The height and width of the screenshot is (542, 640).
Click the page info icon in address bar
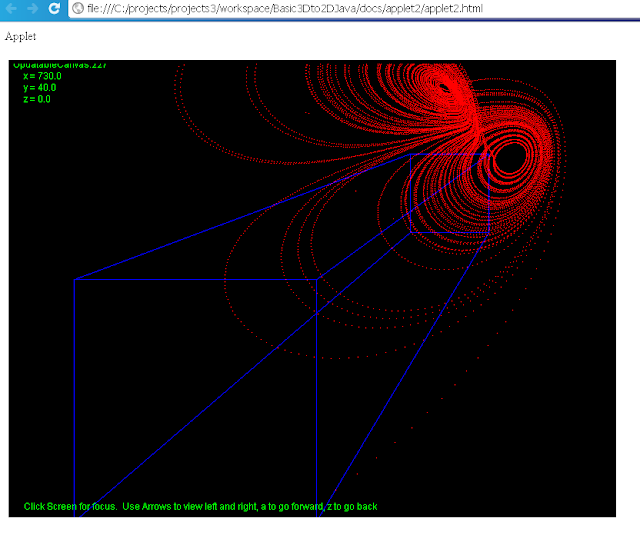[x=78, y=9]
